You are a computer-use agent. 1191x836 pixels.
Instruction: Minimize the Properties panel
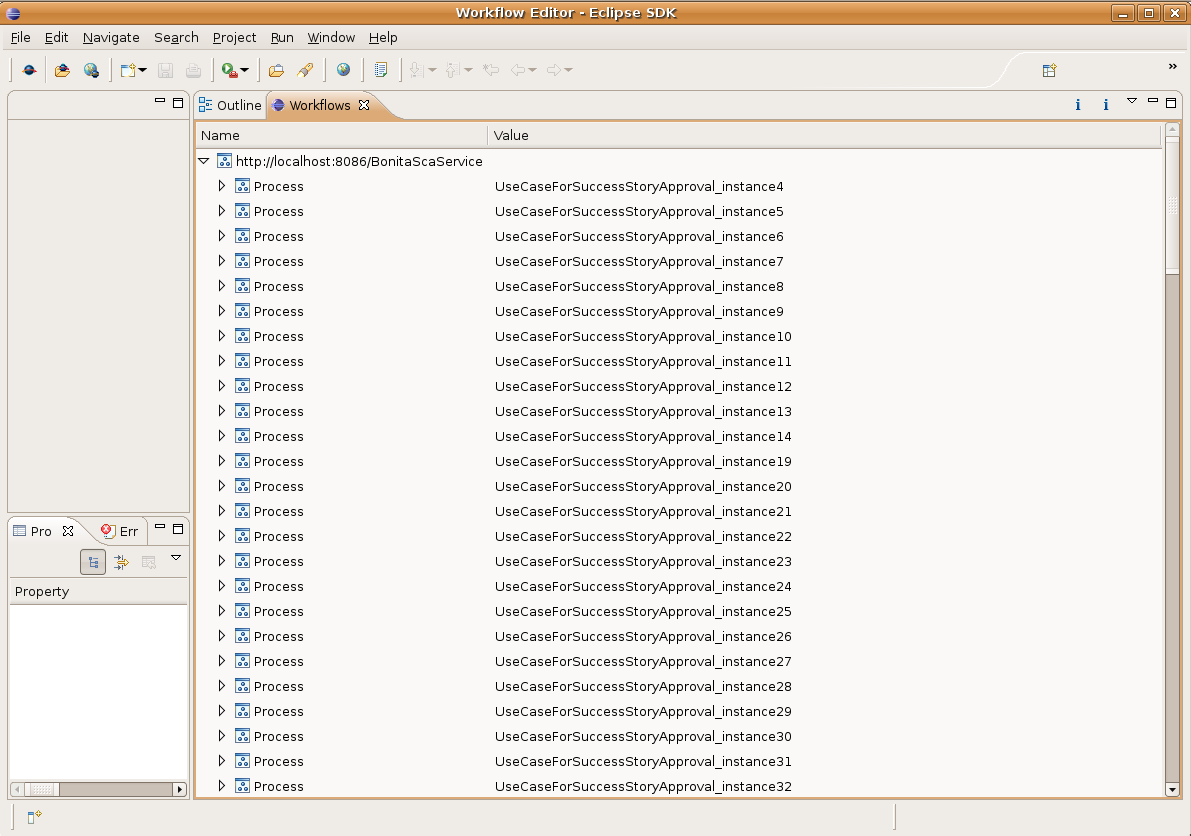click(160, 526)
